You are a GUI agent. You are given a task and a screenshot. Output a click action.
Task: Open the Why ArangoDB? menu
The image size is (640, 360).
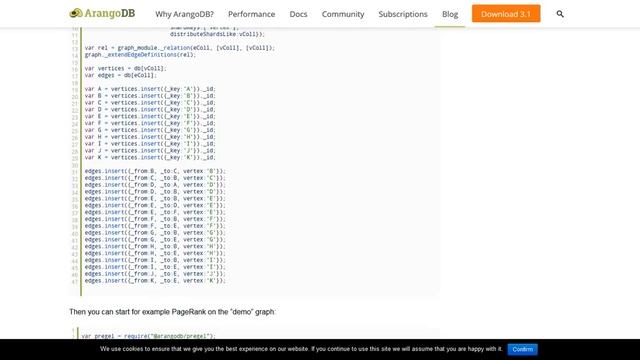coord(184,14)
